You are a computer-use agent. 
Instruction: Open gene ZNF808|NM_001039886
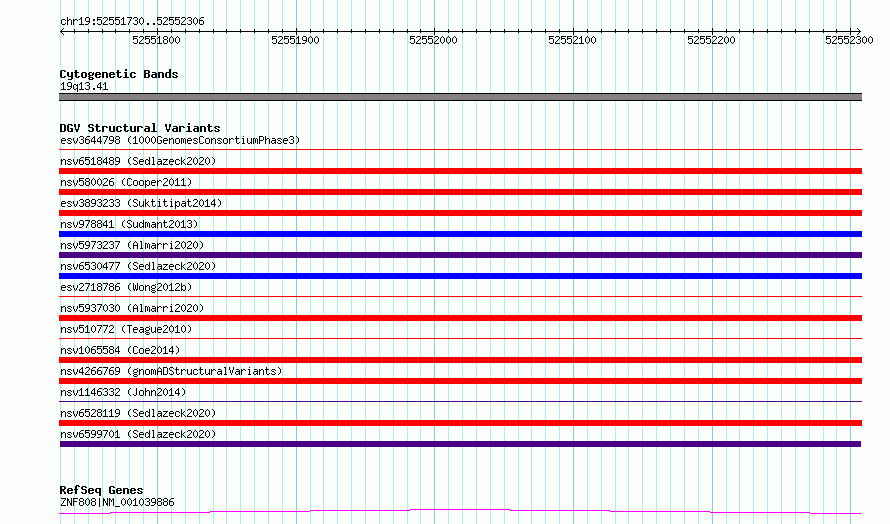click(x=117, y=502)
